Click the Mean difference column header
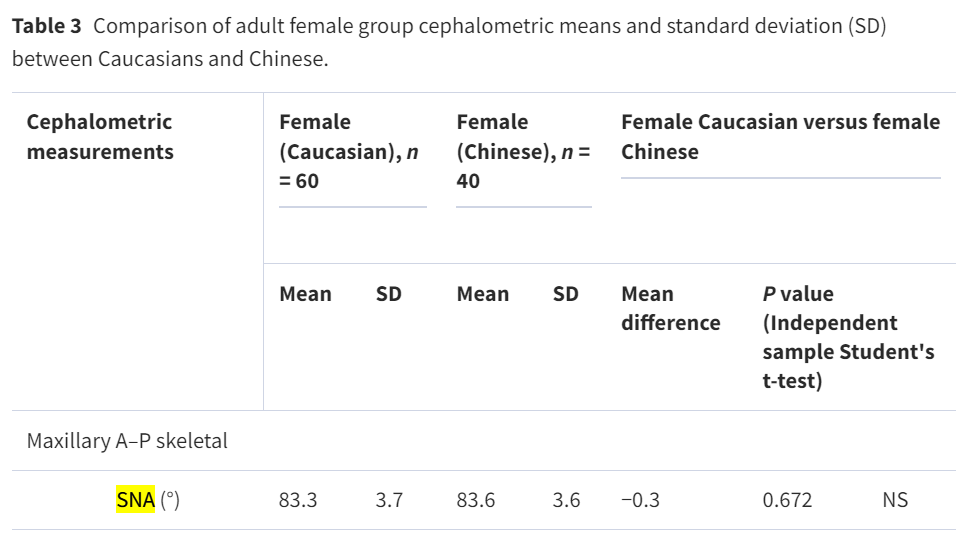The width and height of the screenshot is (965, 533). (x=670, y=308)
